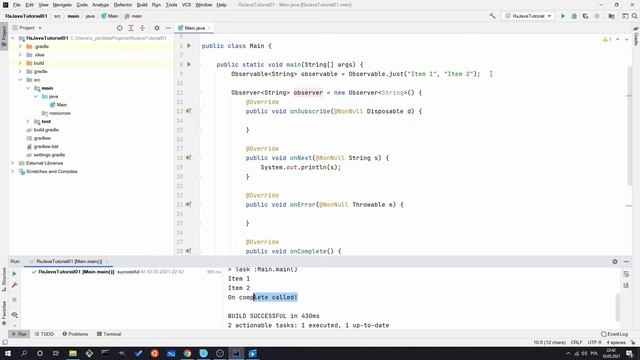Open the Run tool window button
This screenshot has height=360, width=640.
[19, 334]
